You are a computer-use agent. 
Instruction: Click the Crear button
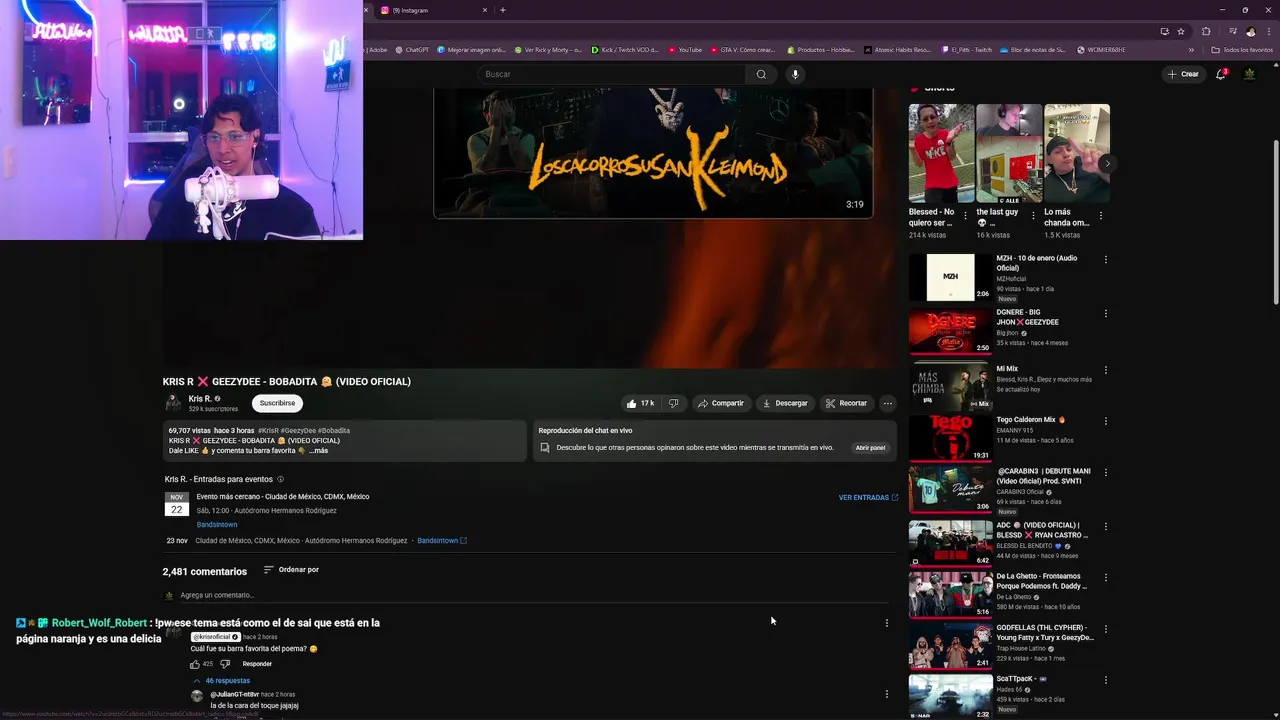coord(1182,74)
